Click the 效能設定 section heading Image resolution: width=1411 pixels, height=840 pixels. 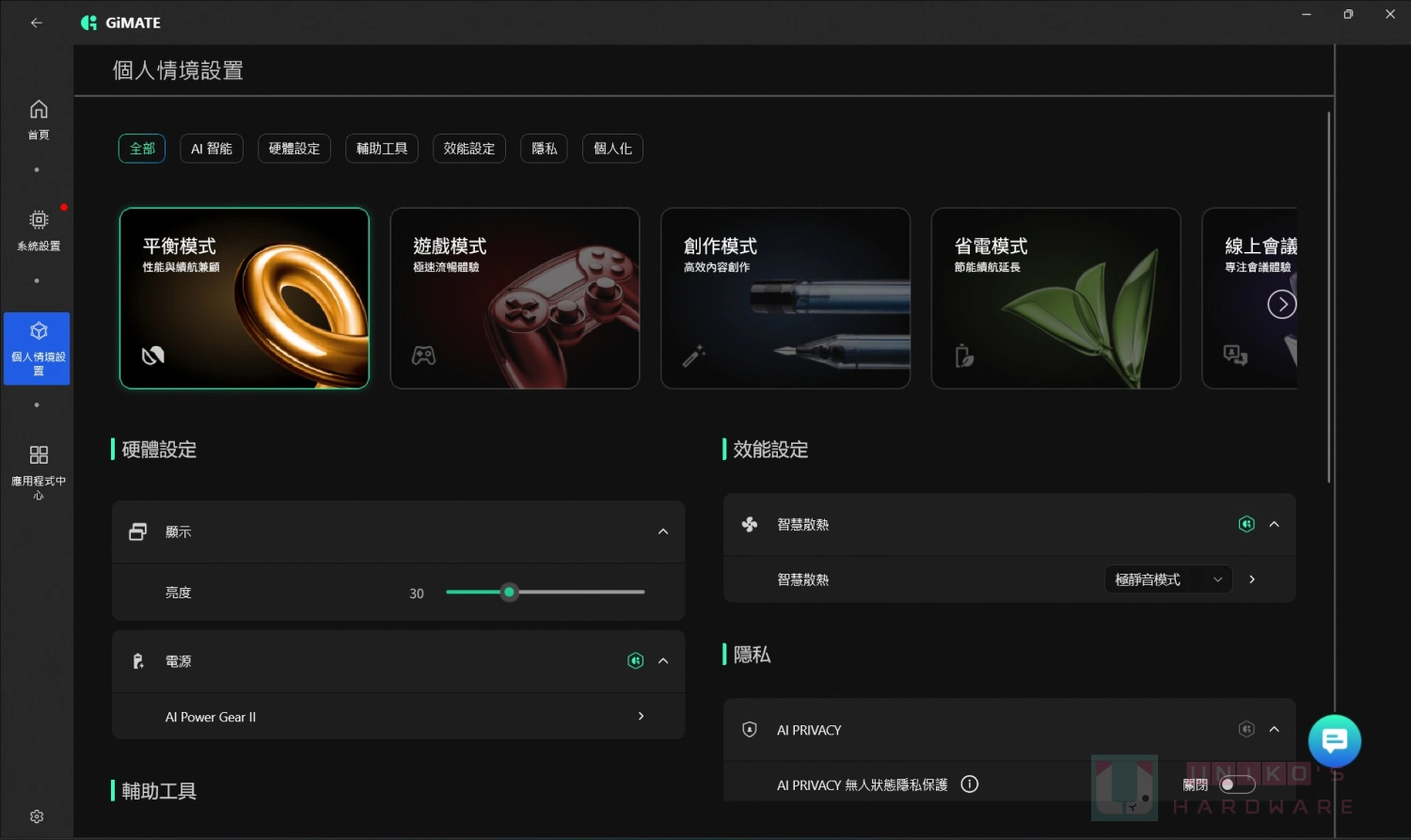click(770, 450)
